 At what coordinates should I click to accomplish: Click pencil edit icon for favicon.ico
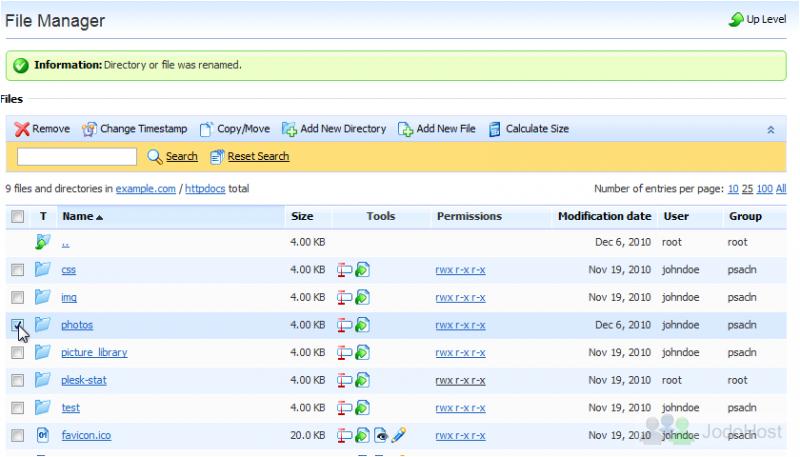398,435
